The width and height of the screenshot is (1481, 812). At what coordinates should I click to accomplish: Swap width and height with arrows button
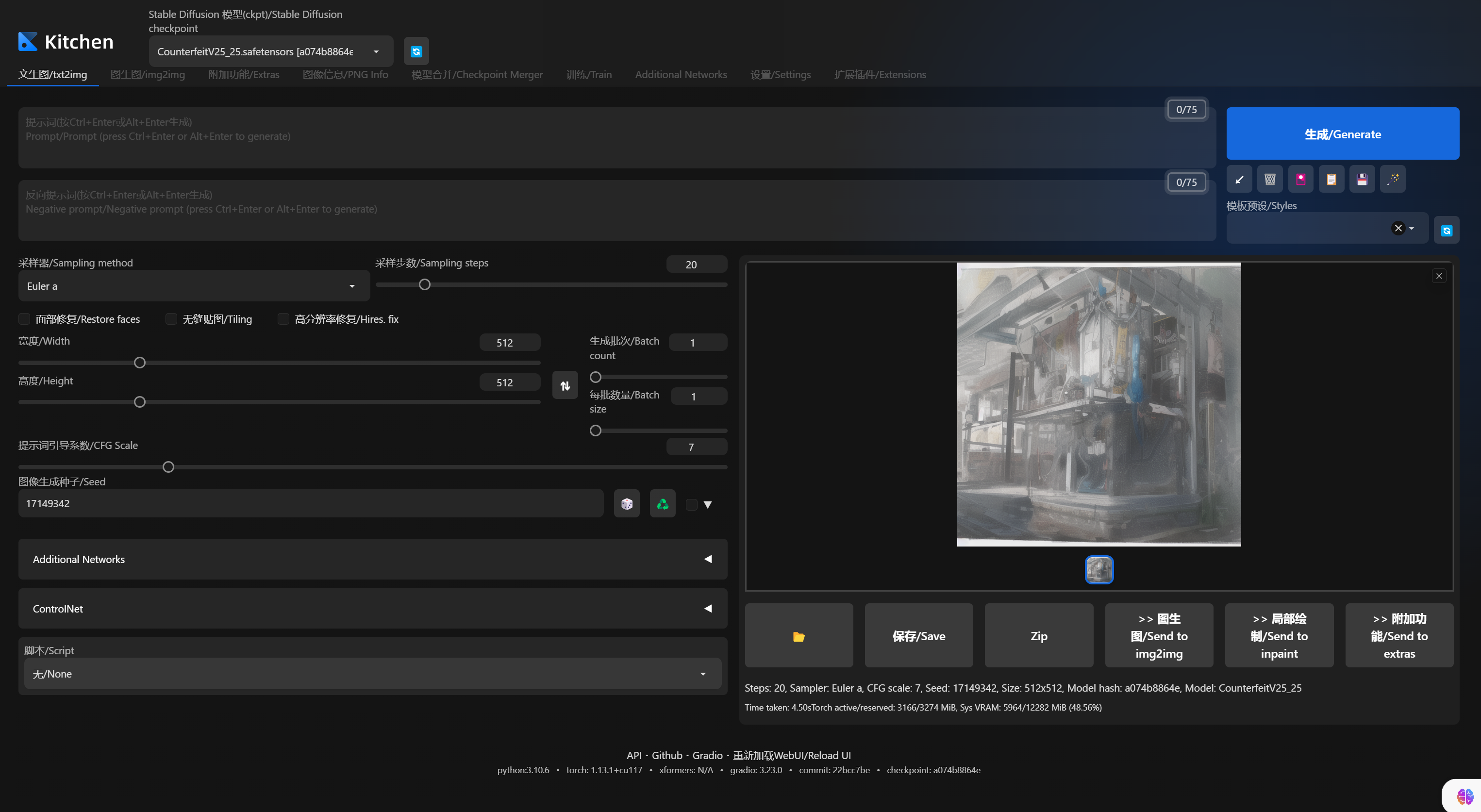tap(565, 385)
